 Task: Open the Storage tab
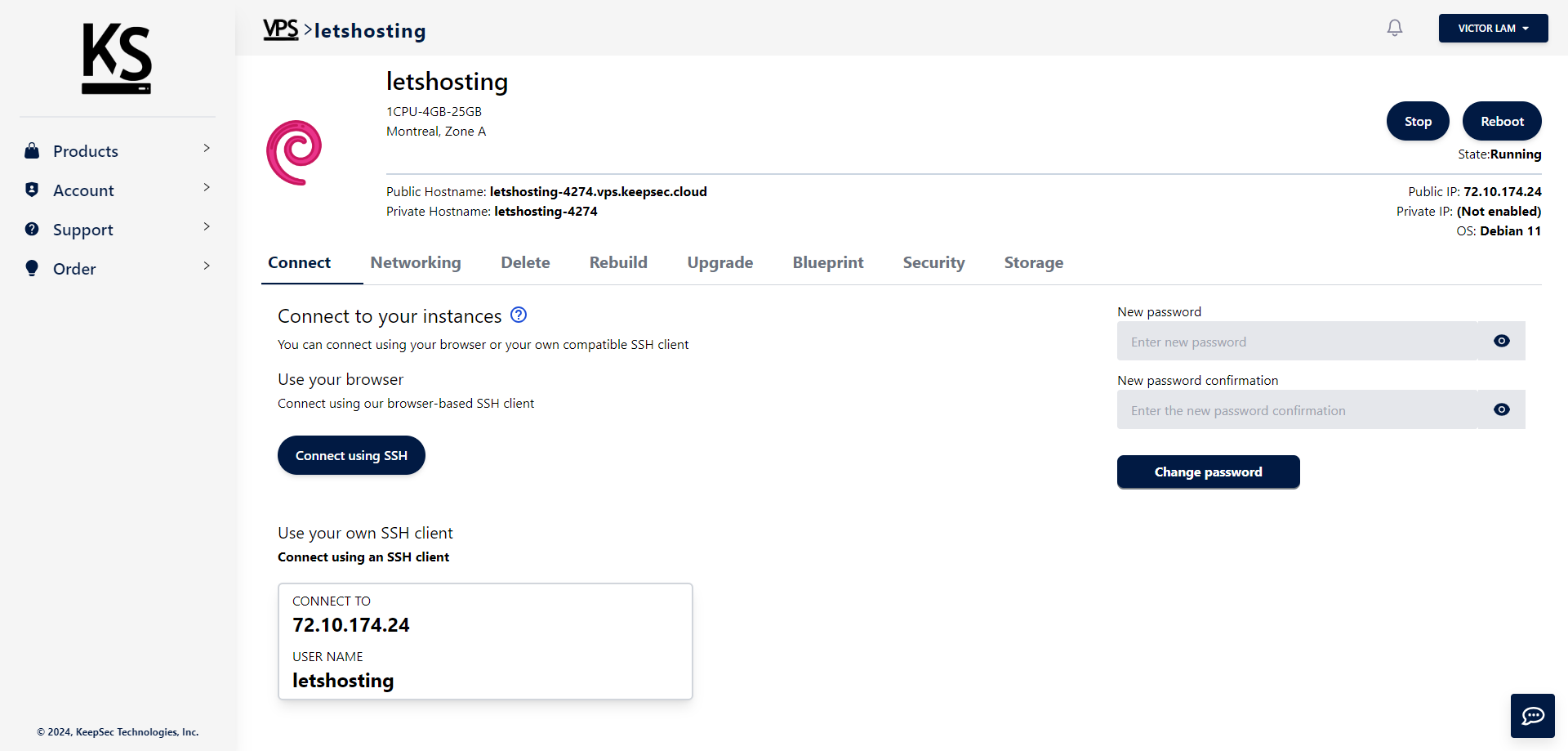coord(1034,262)
